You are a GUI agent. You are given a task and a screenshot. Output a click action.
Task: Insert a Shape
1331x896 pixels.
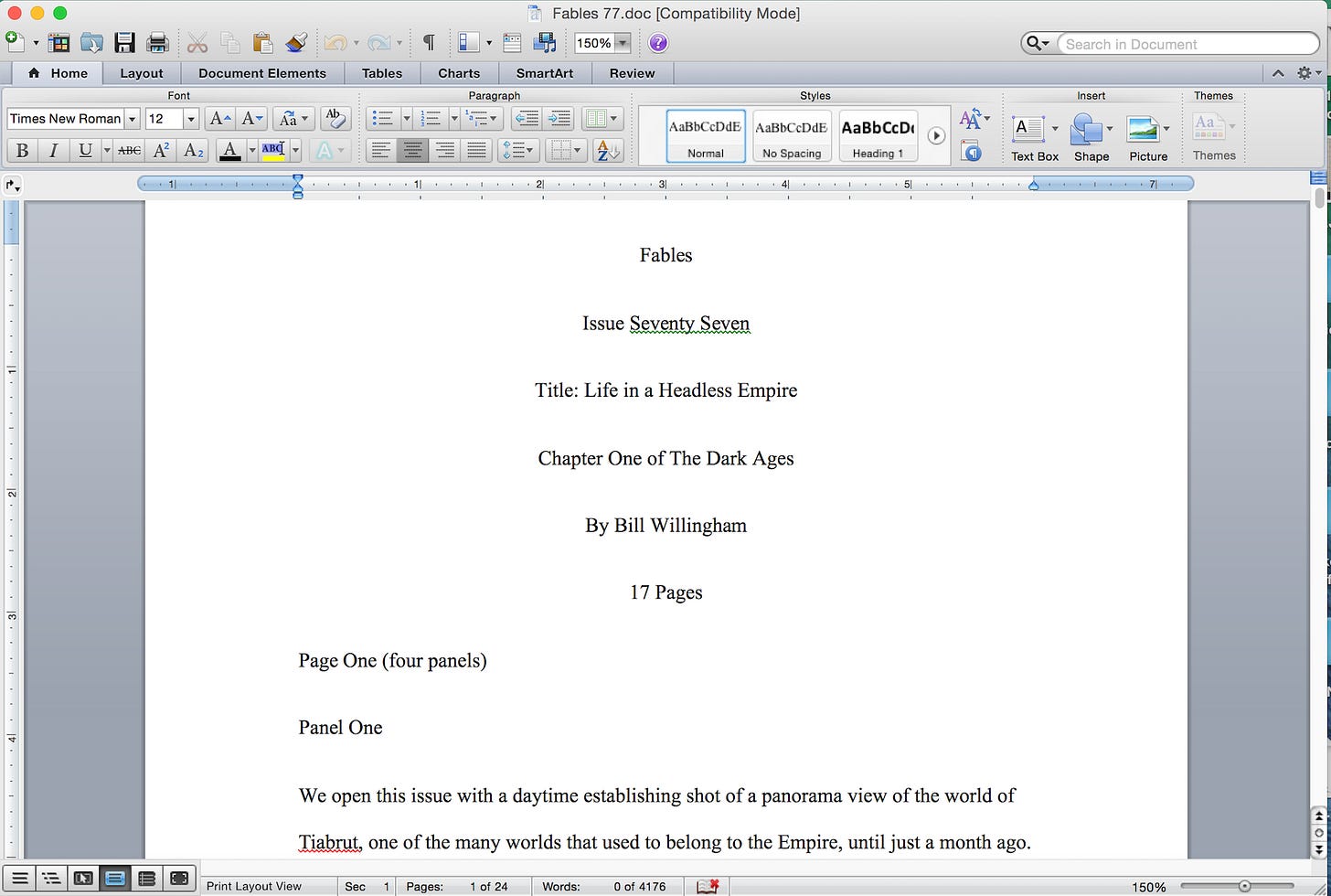[1091, 137]
